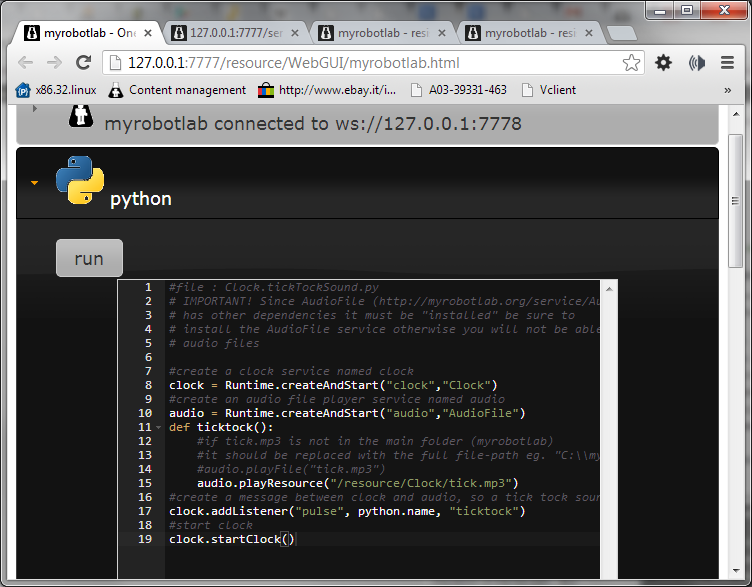Show hidden bookmarks with the chevron
Screen dimensions: 752x587
pos(728,90)
